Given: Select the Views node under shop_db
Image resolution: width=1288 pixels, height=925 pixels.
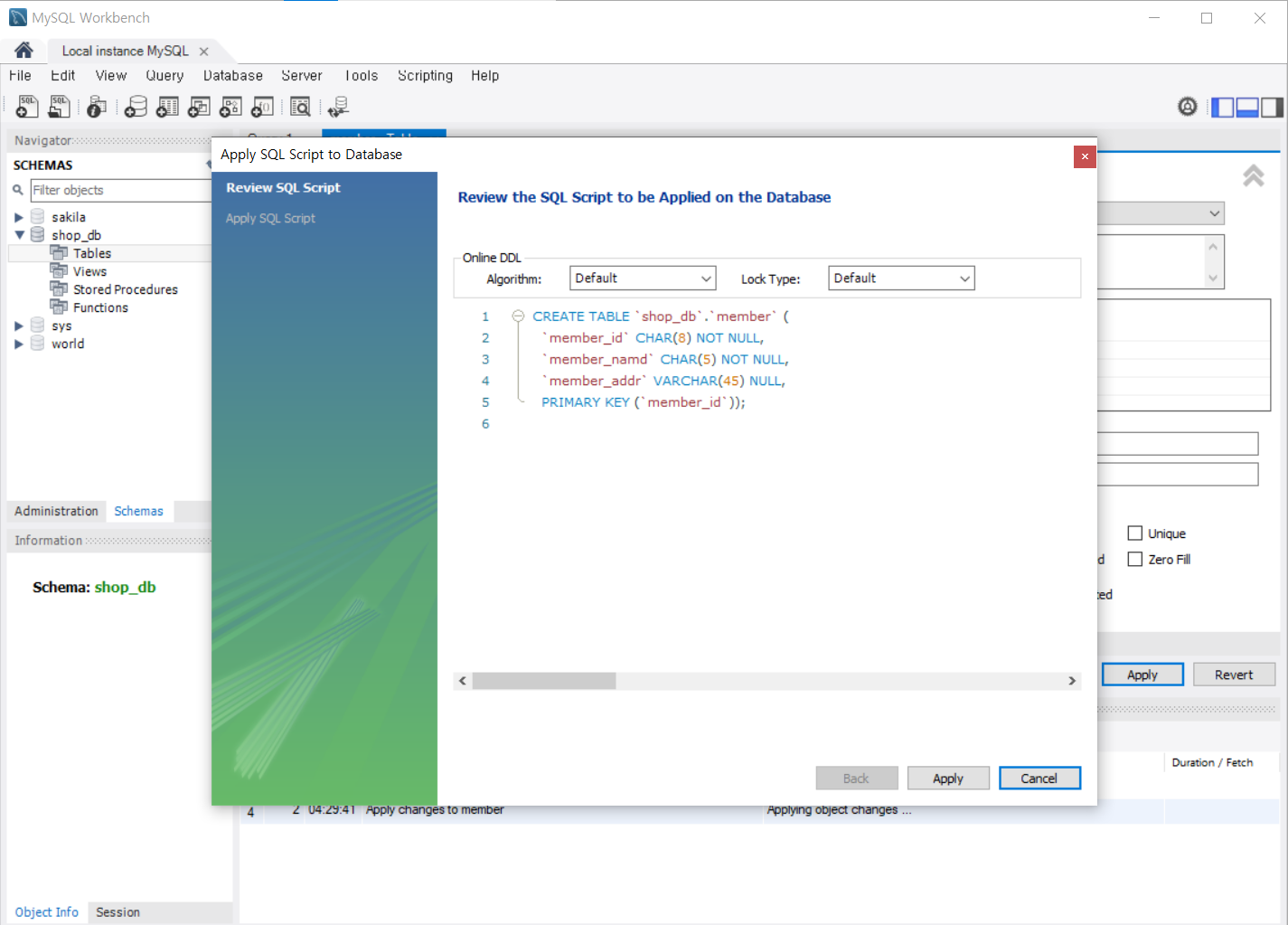Looking at the screenshot, I should [x=89, y=271].
